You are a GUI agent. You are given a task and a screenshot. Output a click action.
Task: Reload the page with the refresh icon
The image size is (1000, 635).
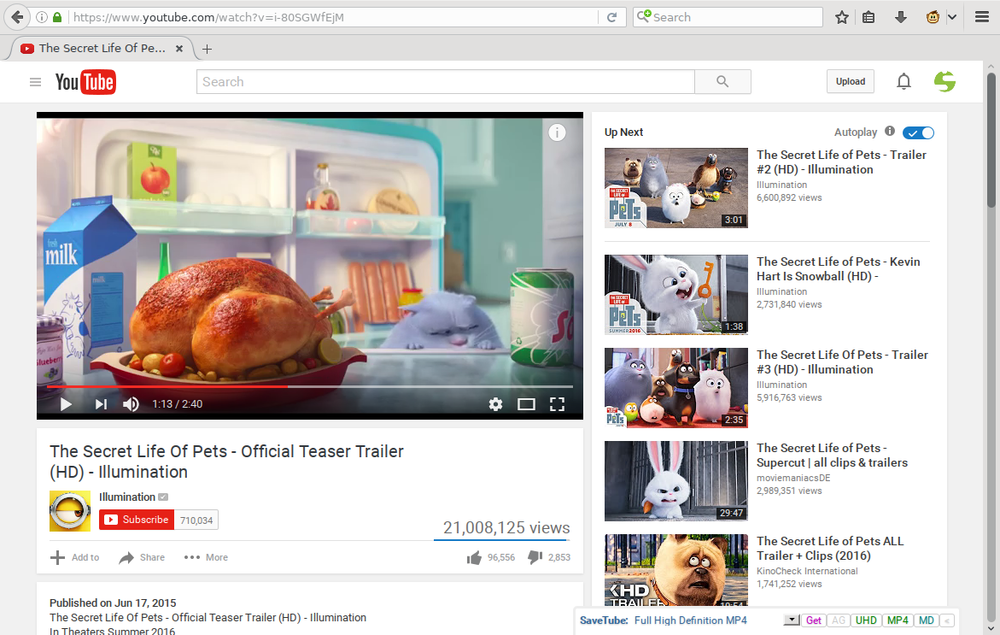(612, 17)
